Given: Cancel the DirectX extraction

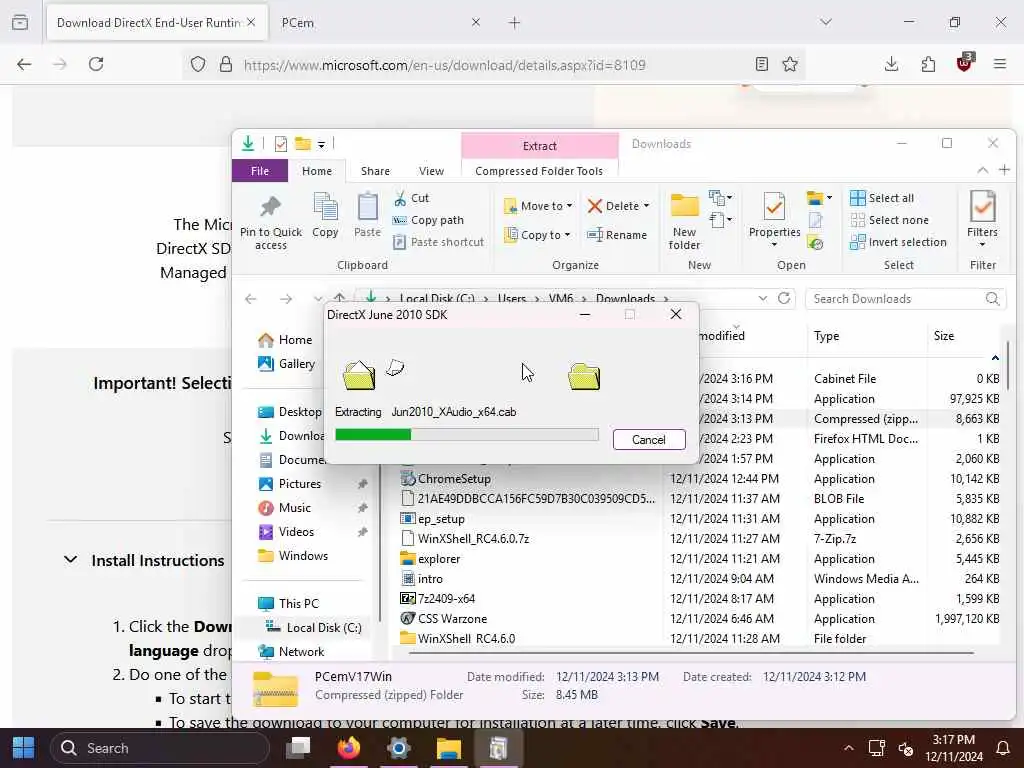Looking at the screenshot, I should [x=648, y=440].
